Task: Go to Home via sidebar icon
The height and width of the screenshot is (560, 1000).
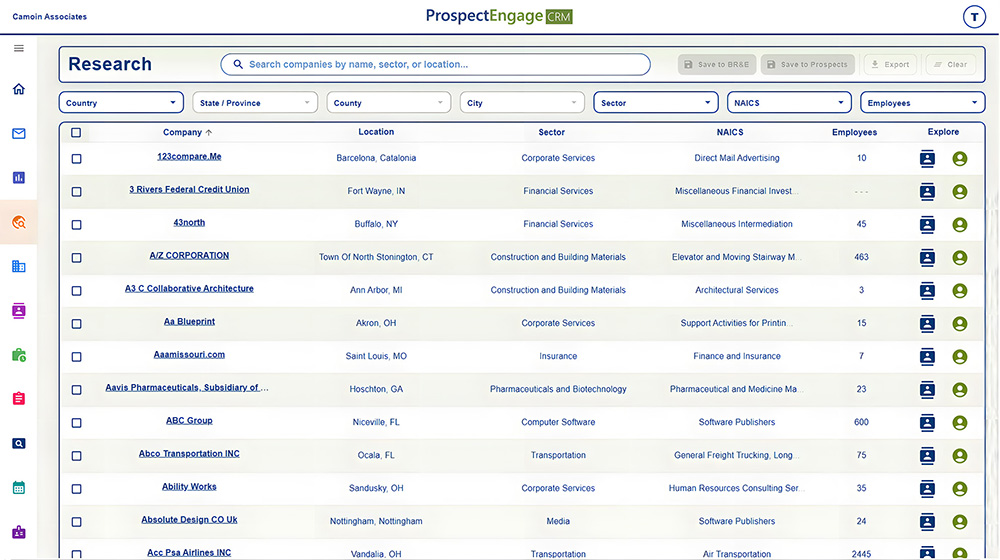Action: [x=18, y=89]
